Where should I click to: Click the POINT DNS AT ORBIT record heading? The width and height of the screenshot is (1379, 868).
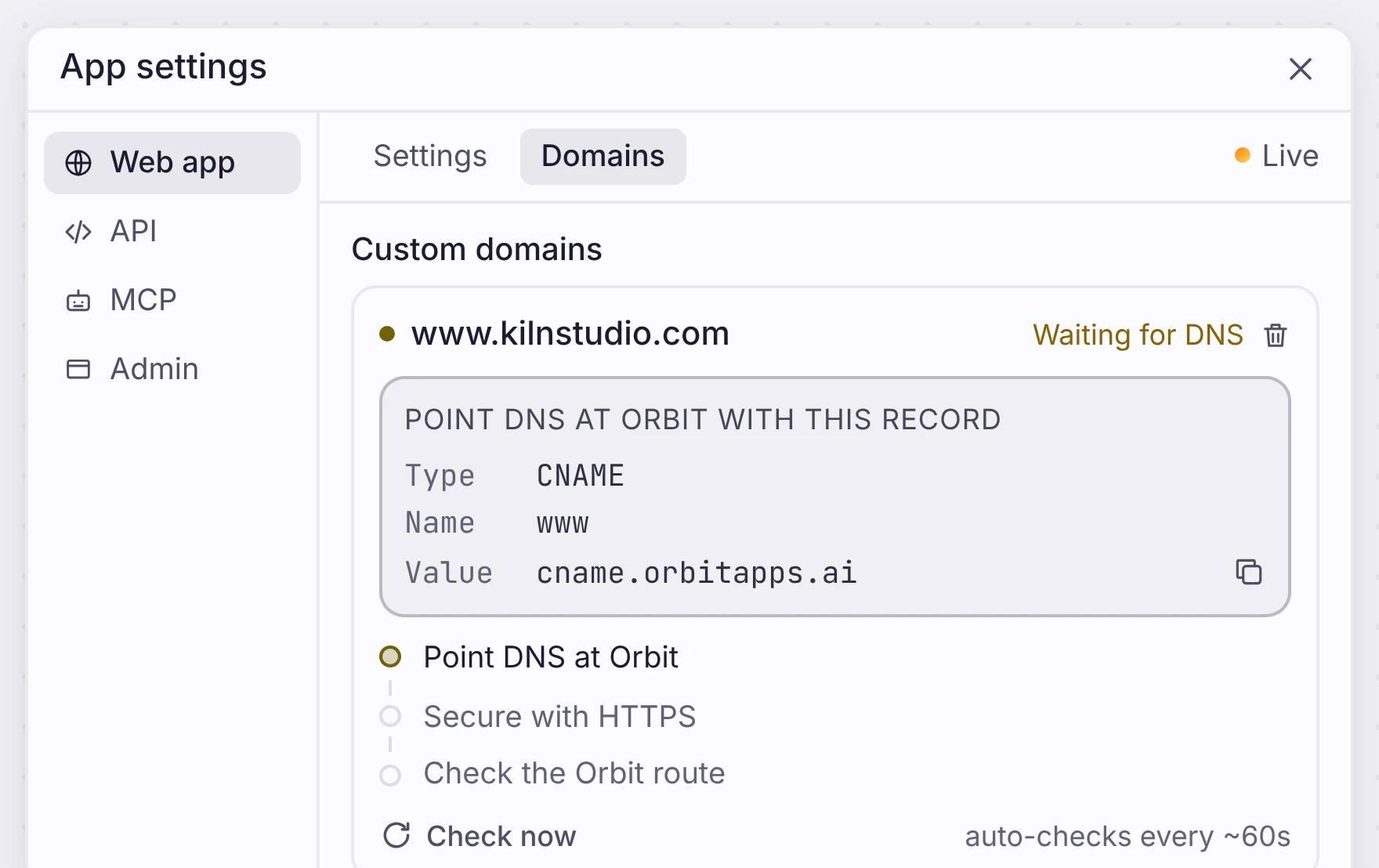click(703, 420)
